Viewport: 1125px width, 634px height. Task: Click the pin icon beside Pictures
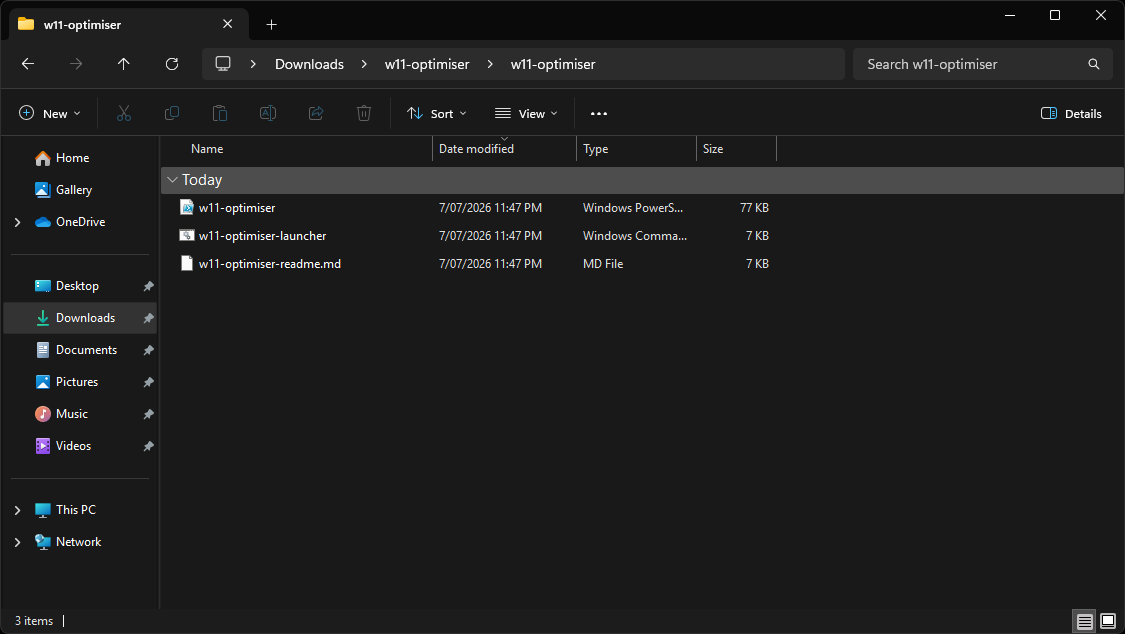pos(149,382)
